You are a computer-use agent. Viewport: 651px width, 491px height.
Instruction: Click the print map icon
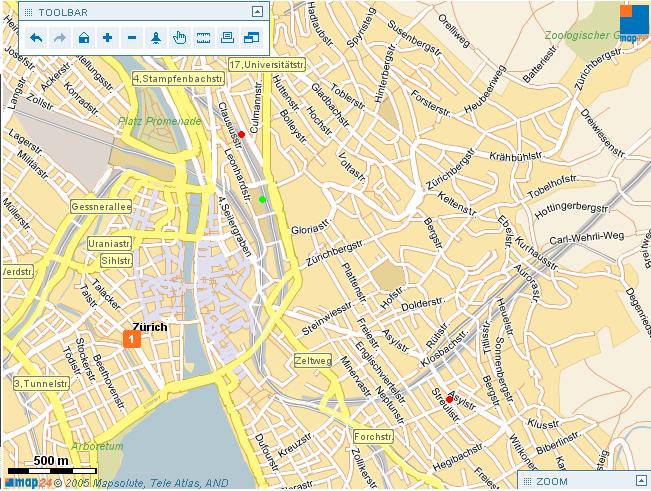[x=228, y=38]
